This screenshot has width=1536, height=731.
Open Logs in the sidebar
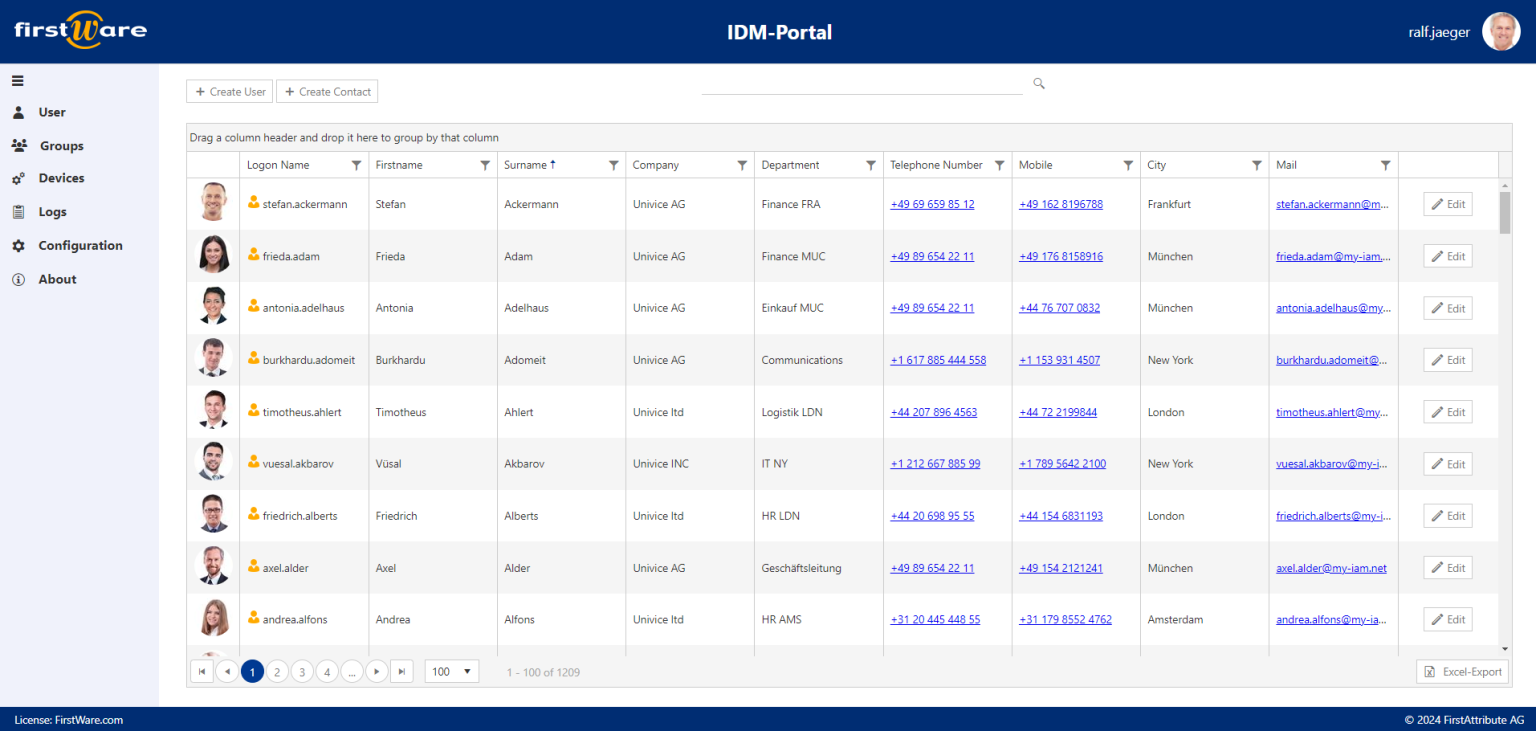[x=52, y=212]
